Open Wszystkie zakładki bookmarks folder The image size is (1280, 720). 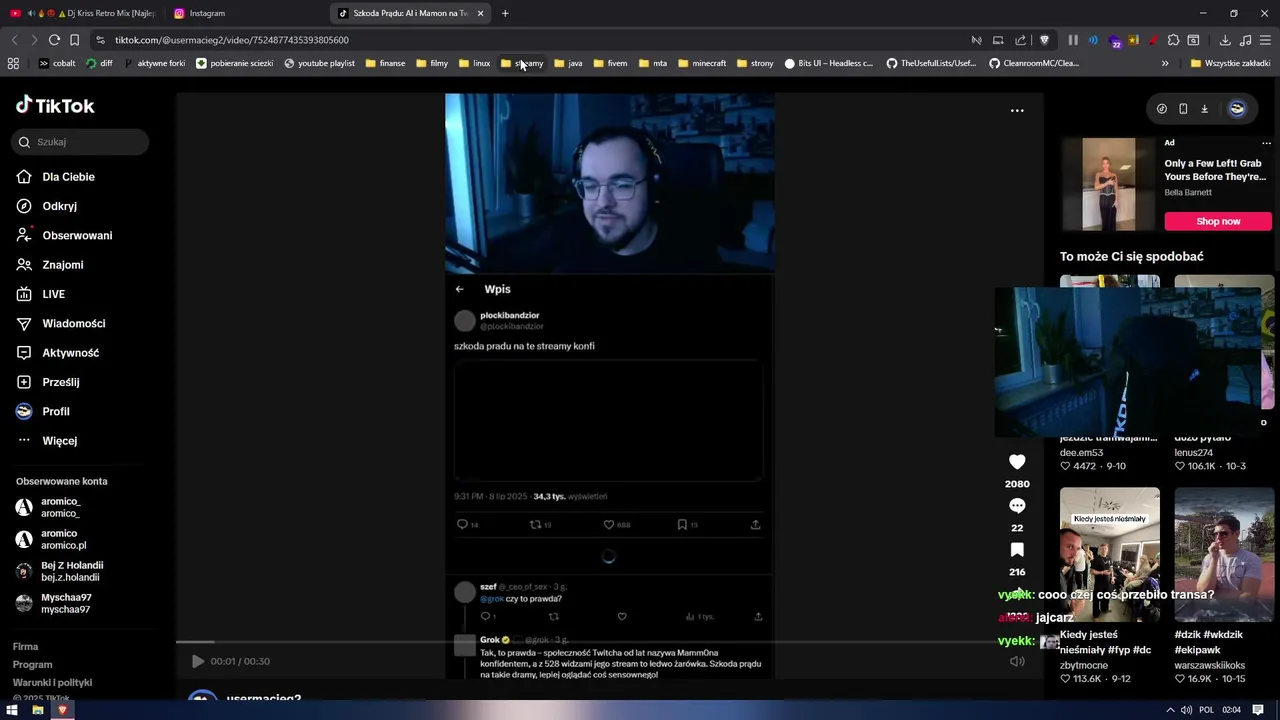[x=1230, y=63]
